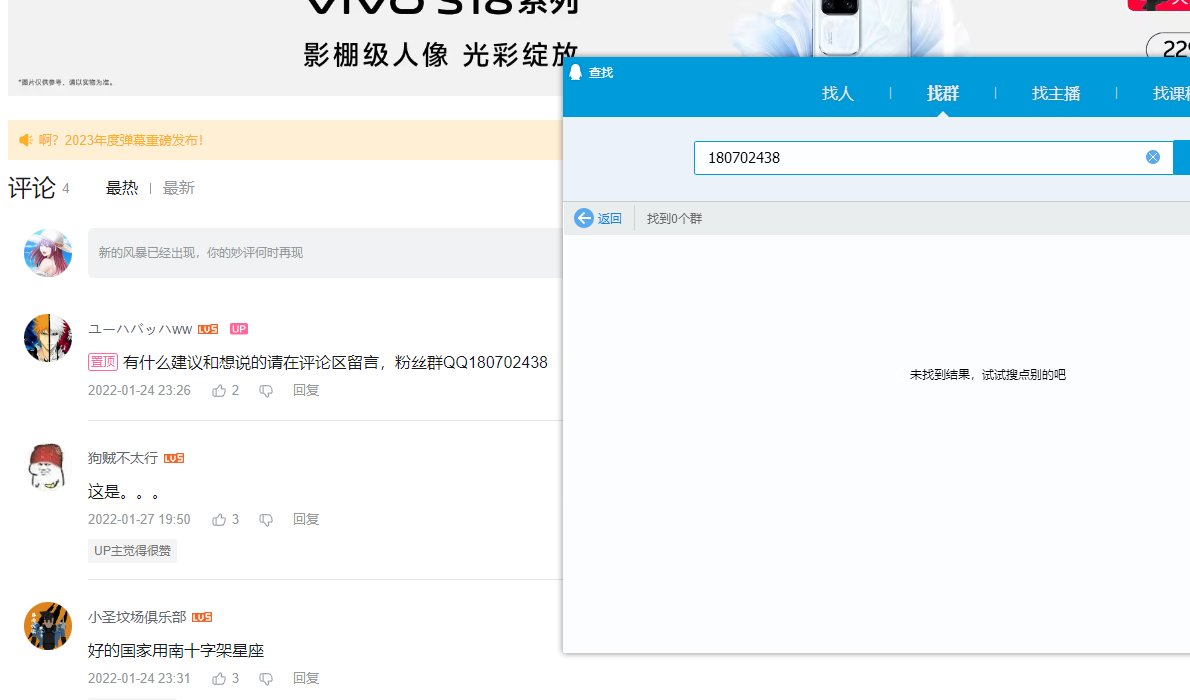The height and width of the screenshot is (700, 1190).
Task: Open ユーハバッハww avatar
Action: pyautogui.click(x=48, y=338)
